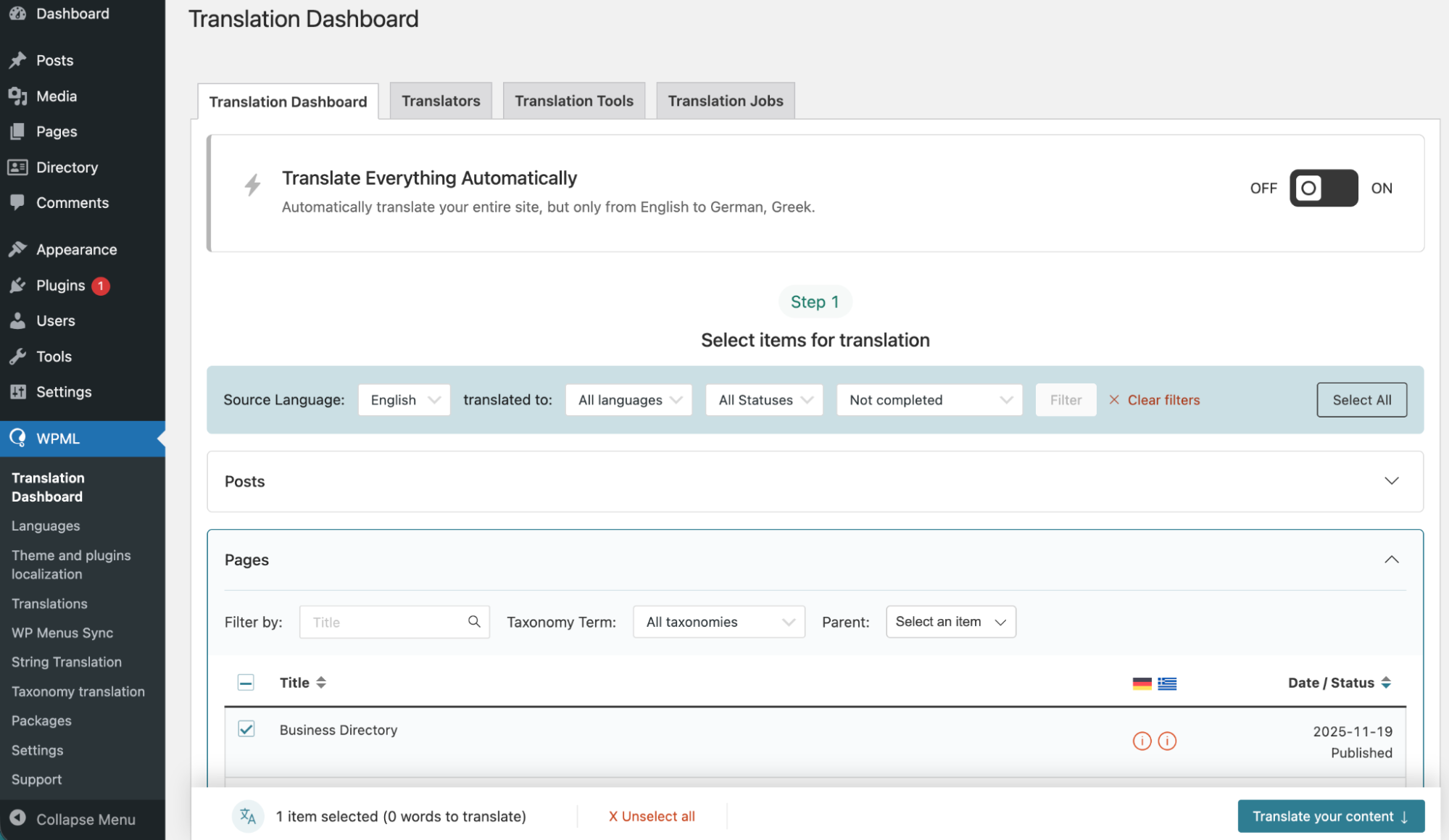Screen dimensions: 1449x840
Task: Uncheck the Business Directory checkbox
Action: [x=246, y=729]
